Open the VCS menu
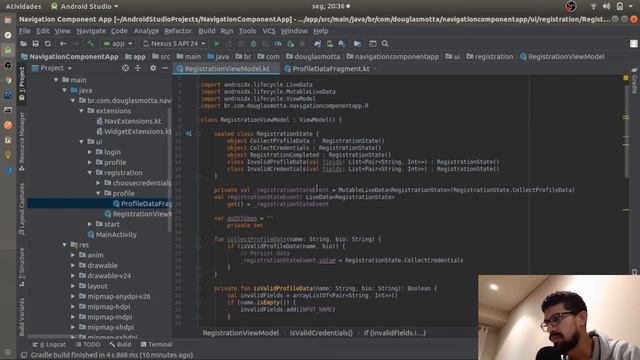The image size is (640, 360). point(269,31)
